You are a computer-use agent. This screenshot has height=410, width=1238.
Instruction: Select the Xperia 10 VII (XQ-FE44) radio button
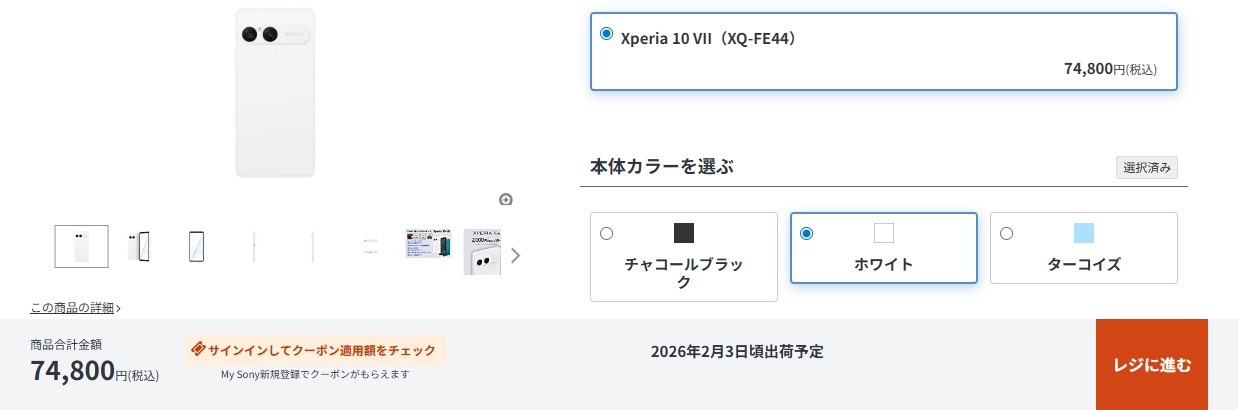(606, 34)
